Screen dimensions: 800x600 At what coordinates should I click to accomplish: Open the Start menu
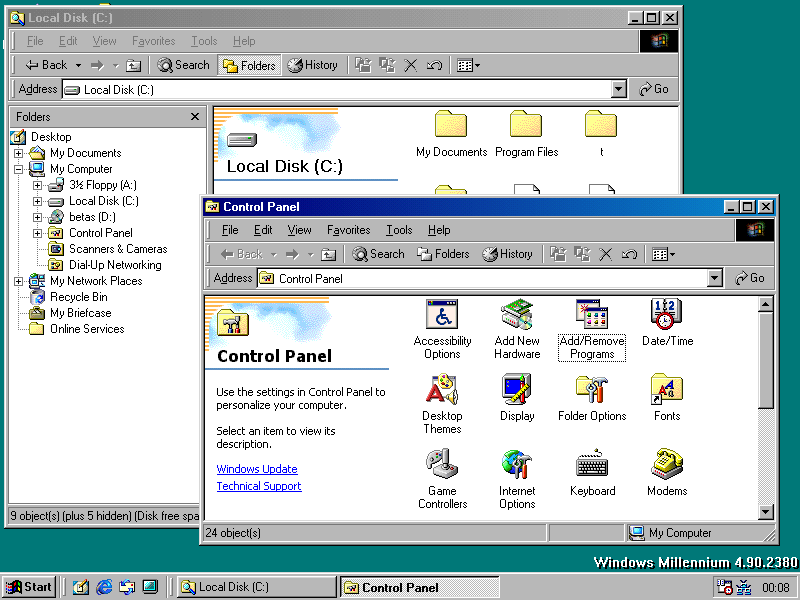click(29, 587)
